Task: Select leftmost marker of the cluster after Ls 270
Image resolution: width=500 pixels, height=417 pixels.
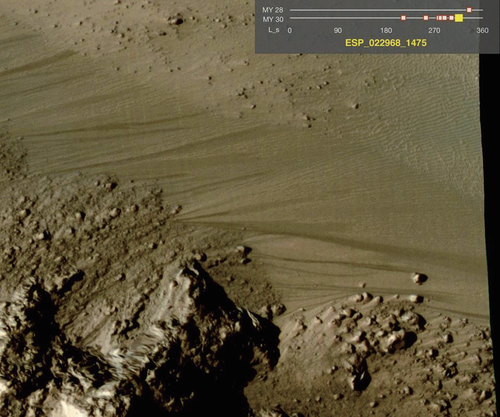Action: (x=437, y=18)
